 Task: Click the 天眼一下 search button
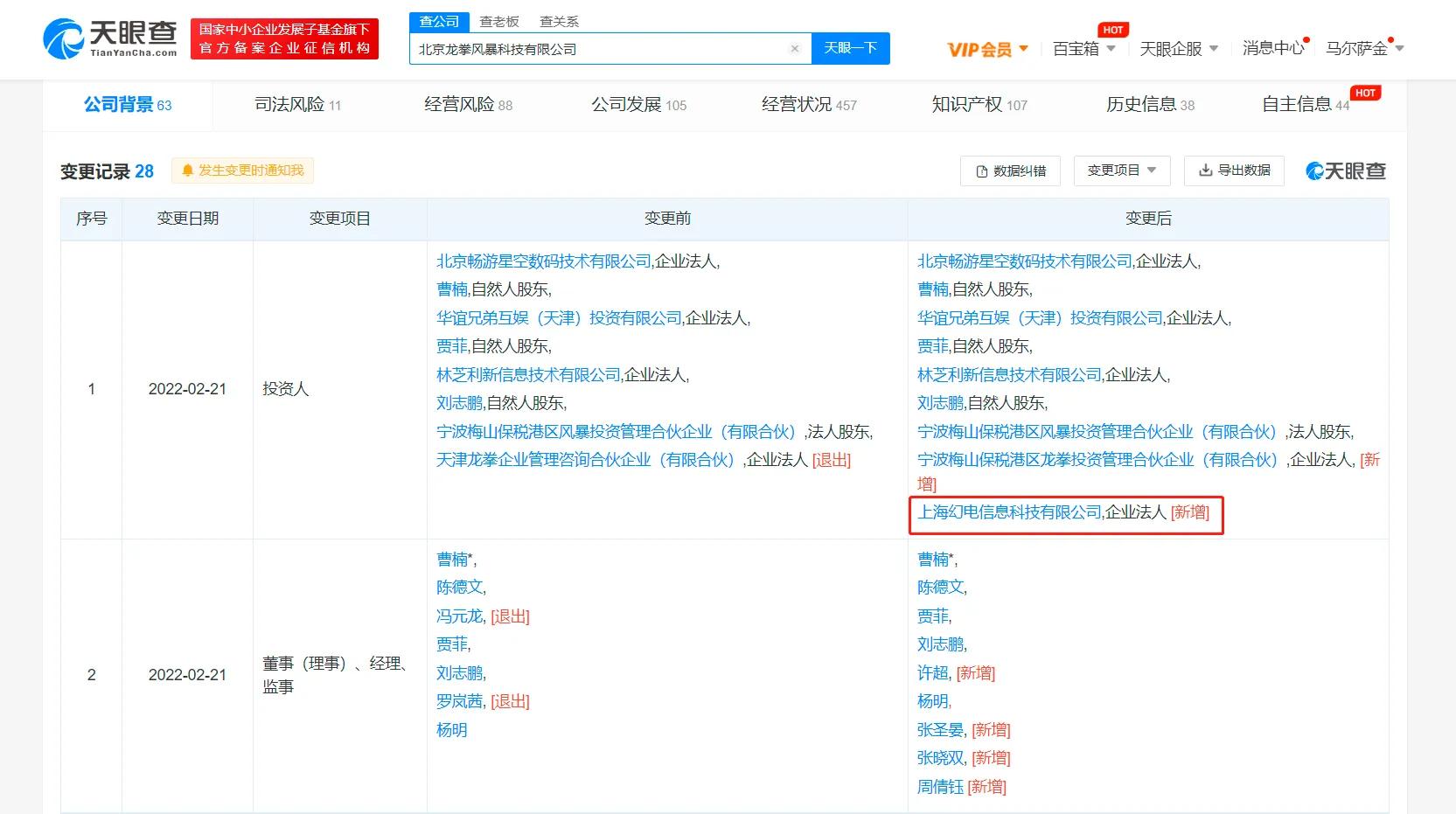[850, 49]
